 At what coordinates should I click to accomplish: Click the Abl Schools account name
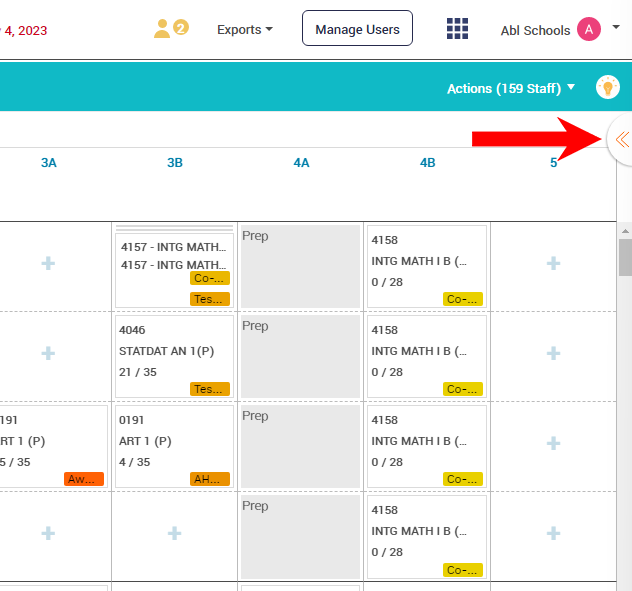[535, 30]
